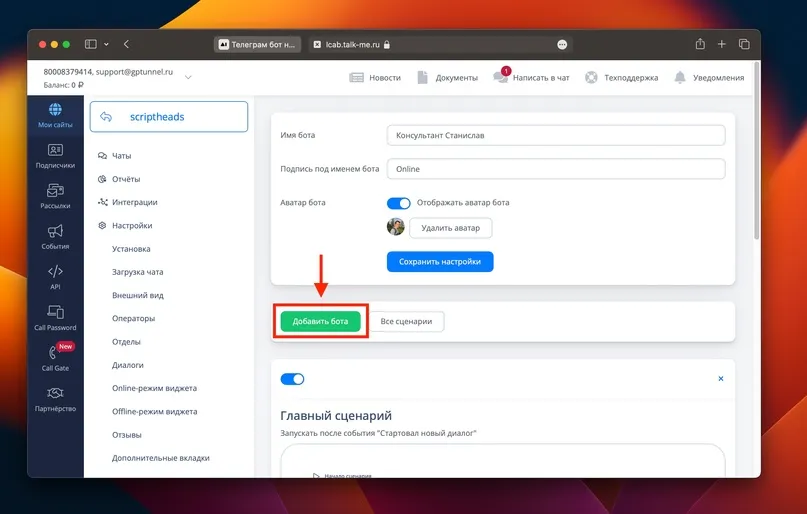This screenshot has height=514, width=807.
Task: Open Чаты menu item
Action: [121, 155]
